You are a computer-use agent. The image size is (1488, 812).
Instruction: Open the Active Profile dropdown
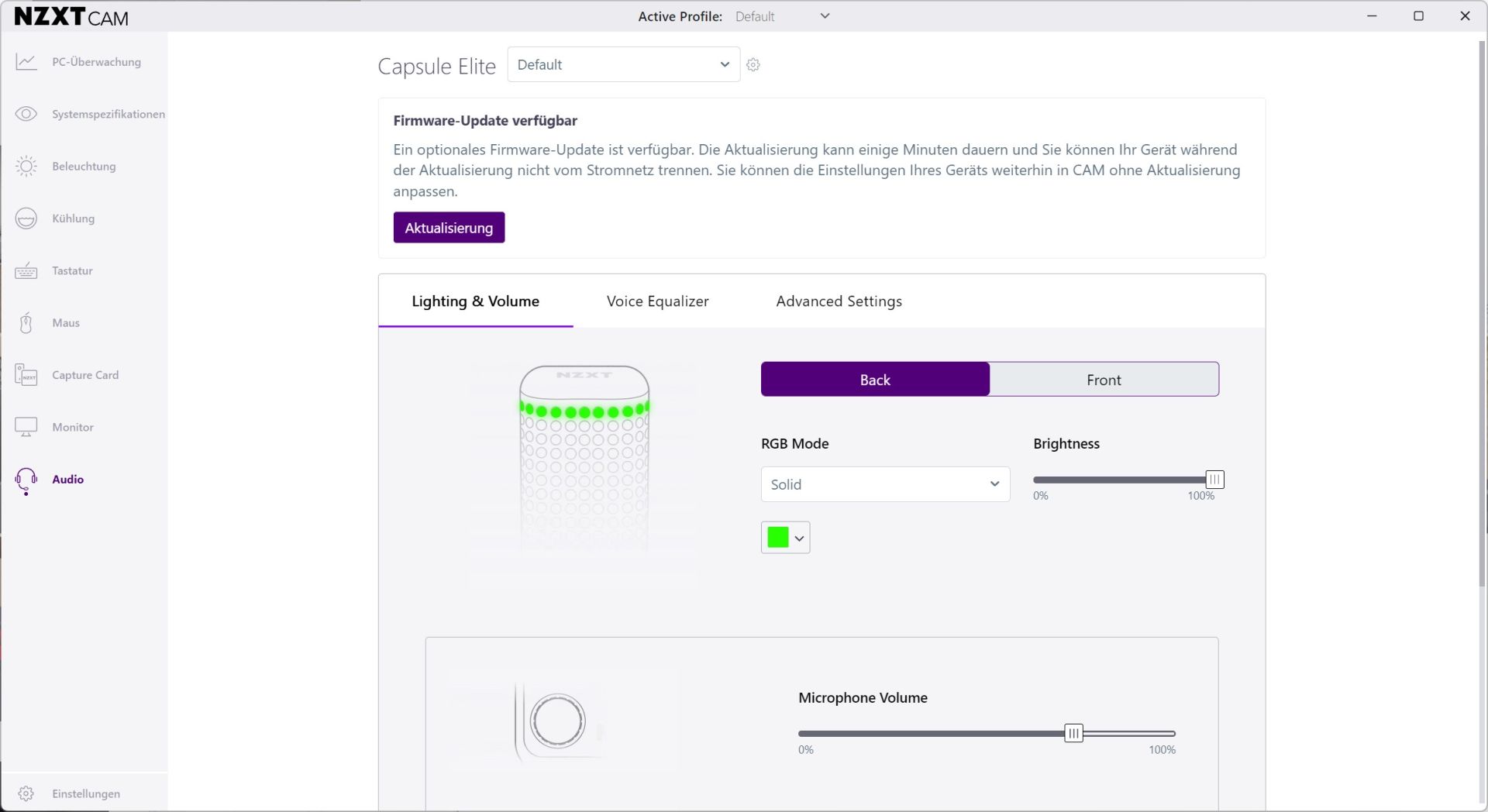pos(783,16)
